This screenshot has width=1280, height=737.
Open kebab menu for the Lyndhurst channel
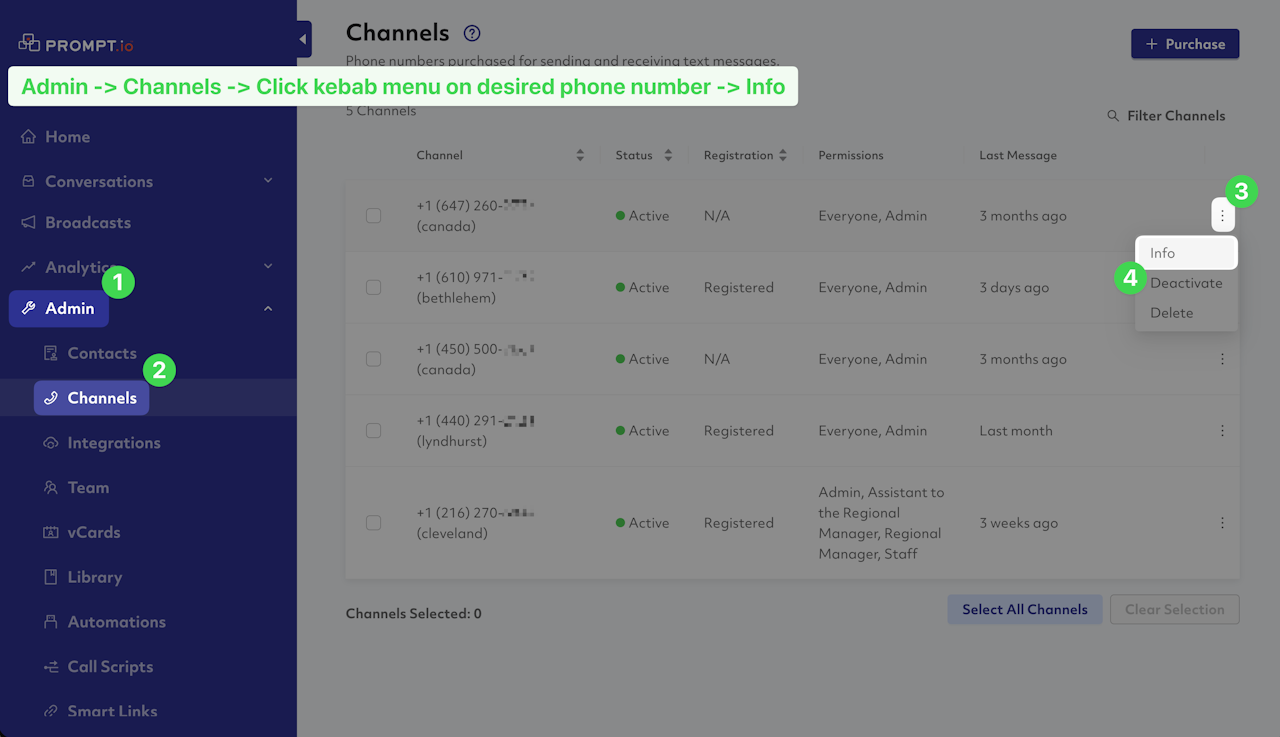pos(1222,431)
